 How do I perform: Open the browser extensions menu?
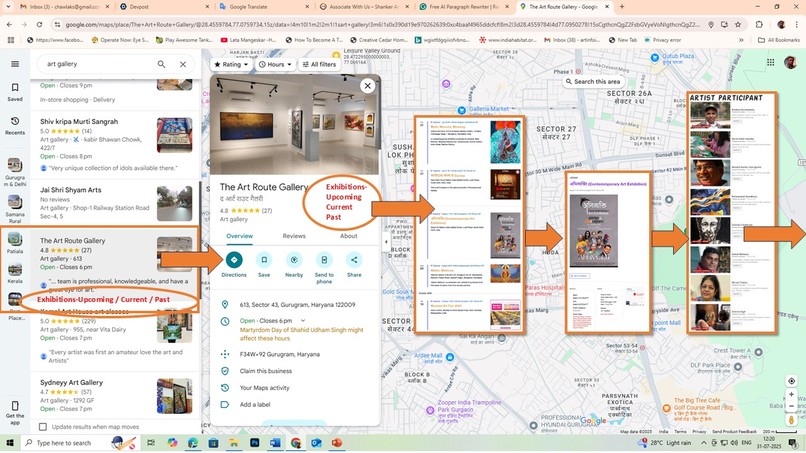click(759, 24)
